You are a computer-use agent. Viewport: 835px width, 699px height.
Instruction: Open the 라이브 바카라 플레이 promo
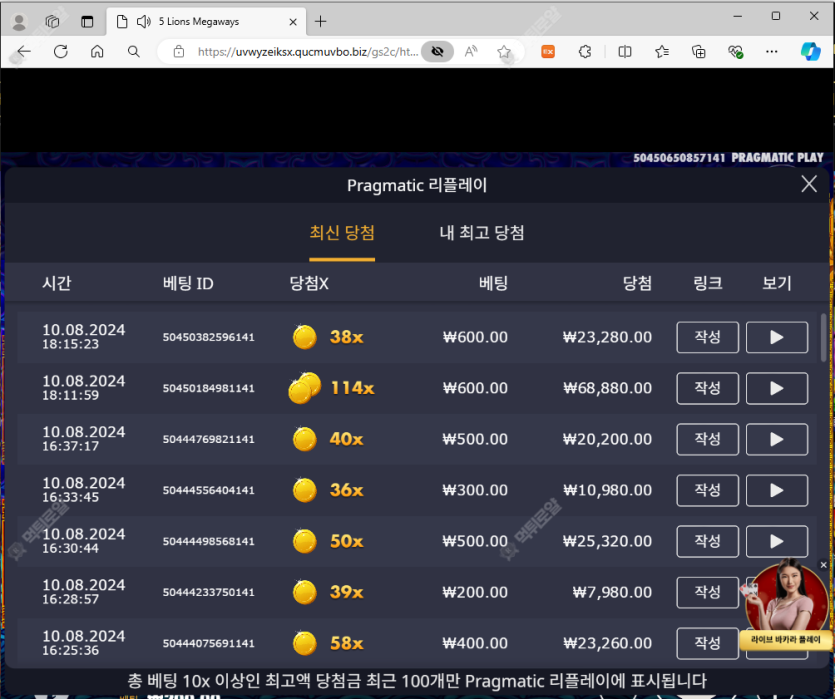point(785,604)
